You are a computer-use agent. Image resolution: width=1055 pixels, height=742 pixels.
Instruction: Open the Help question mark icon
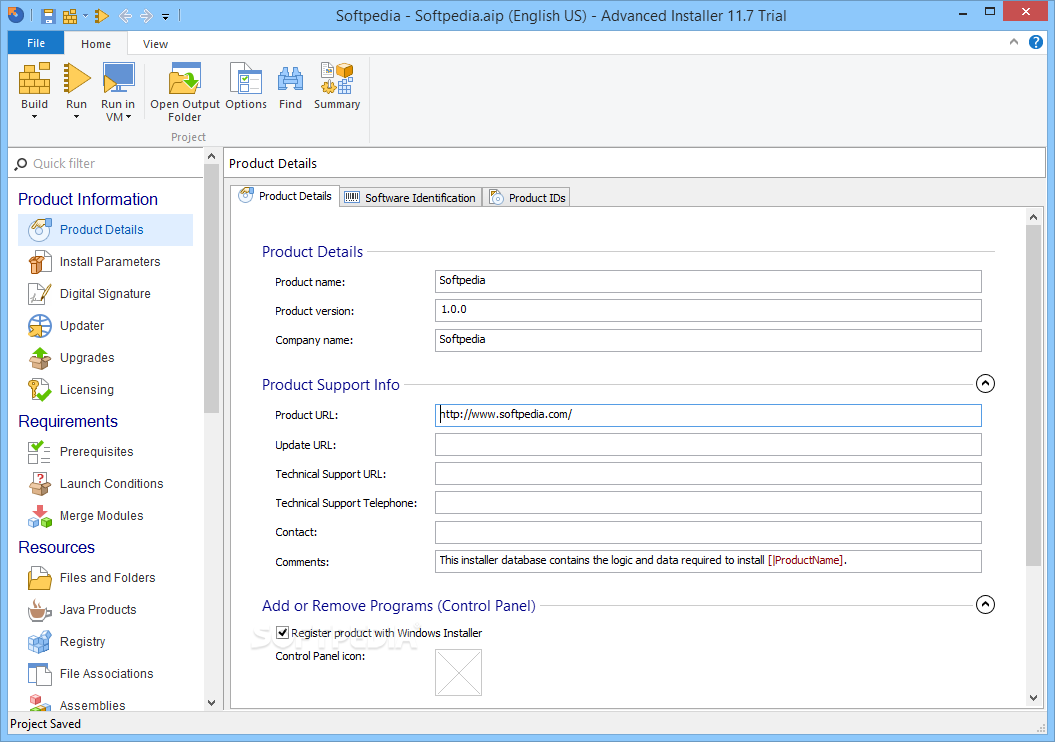1035,43
